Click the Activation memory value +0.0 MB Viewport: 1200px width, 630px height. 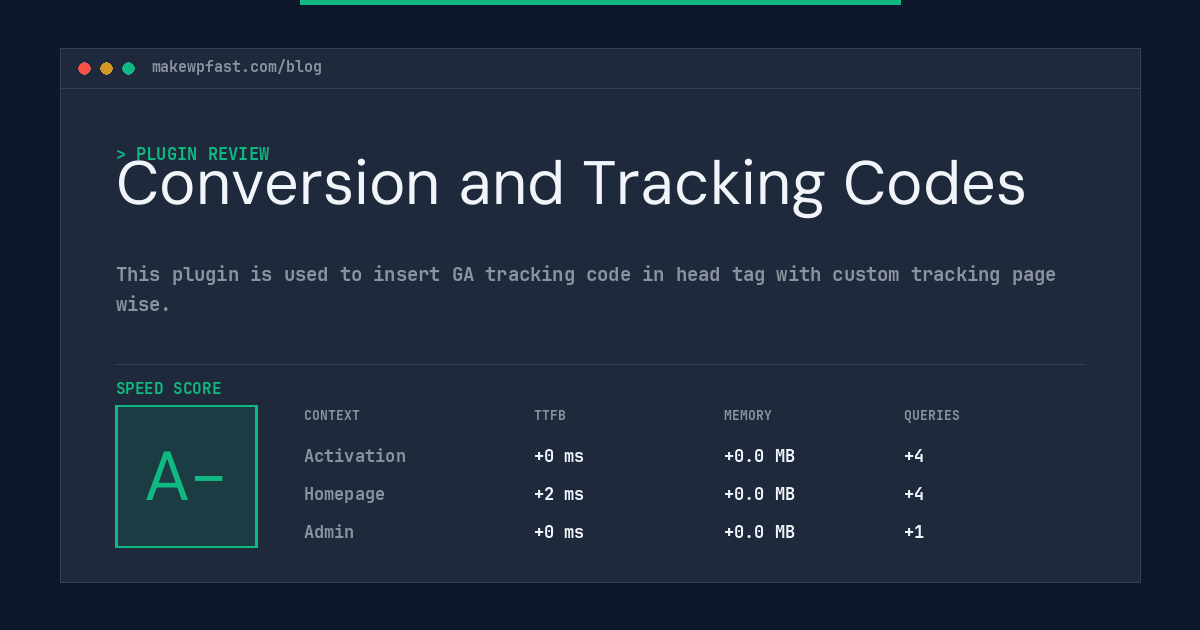pos(759,456)
